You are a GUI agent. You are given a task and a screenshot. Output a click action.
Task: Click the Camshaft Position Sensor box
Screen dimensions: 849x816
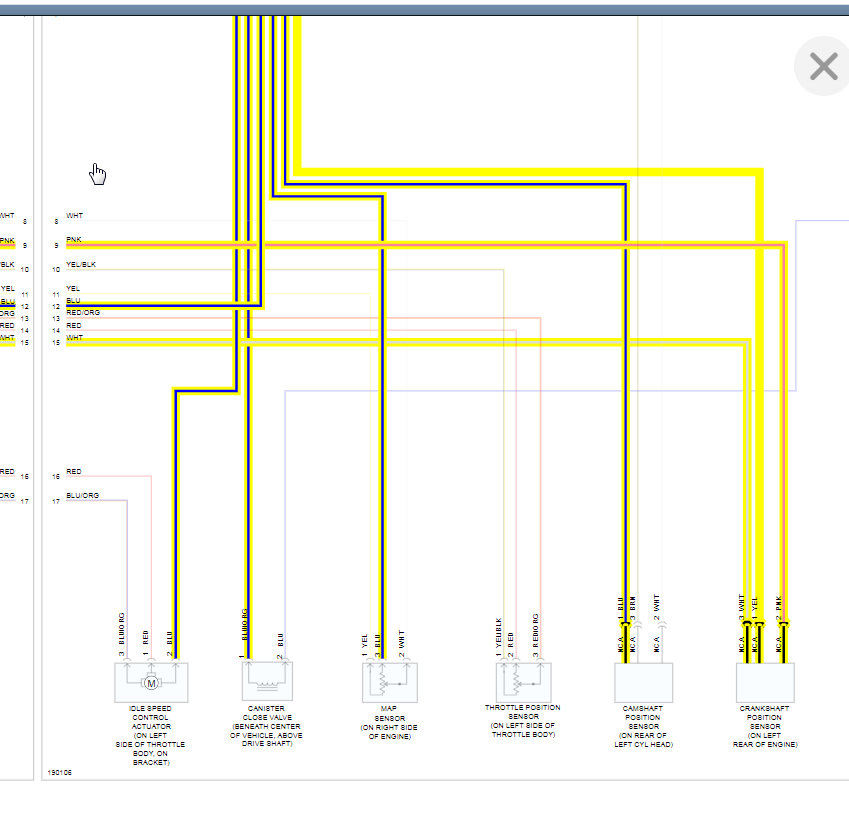coord(643,683)
